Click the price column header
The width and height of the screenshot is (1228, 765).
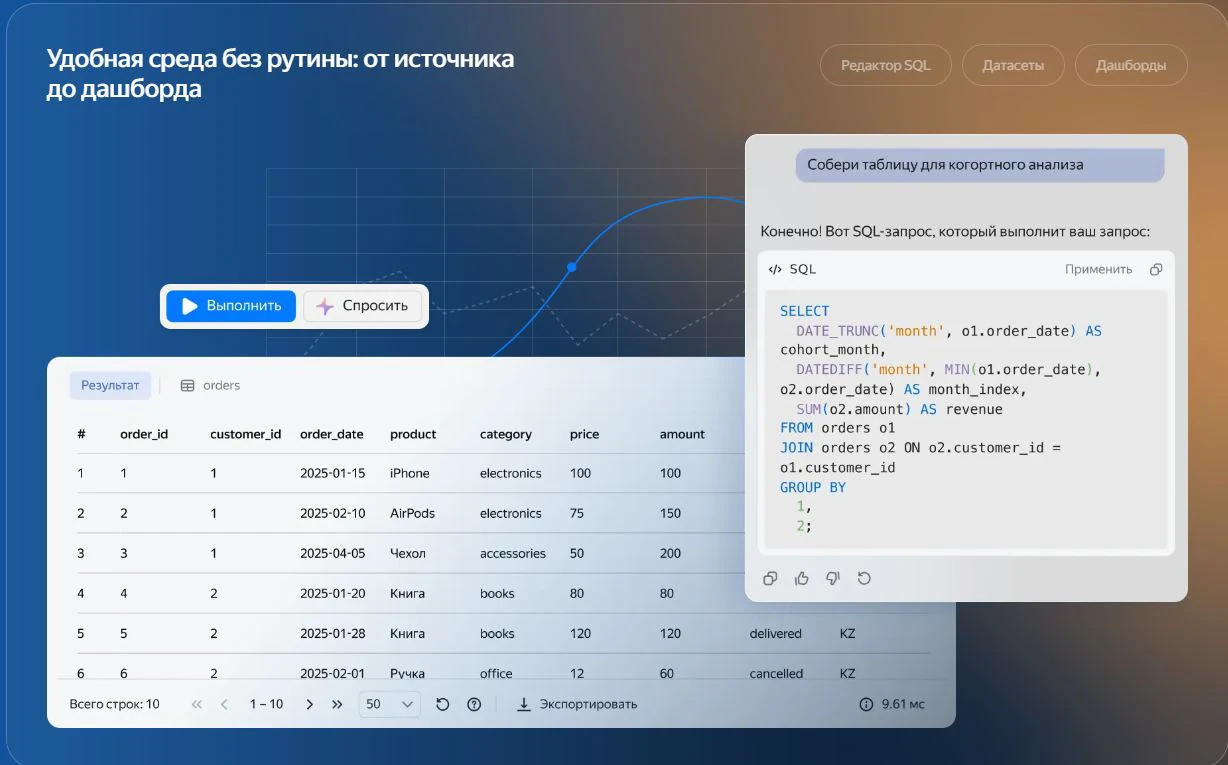pyautogui.click(x=585, y=434)
